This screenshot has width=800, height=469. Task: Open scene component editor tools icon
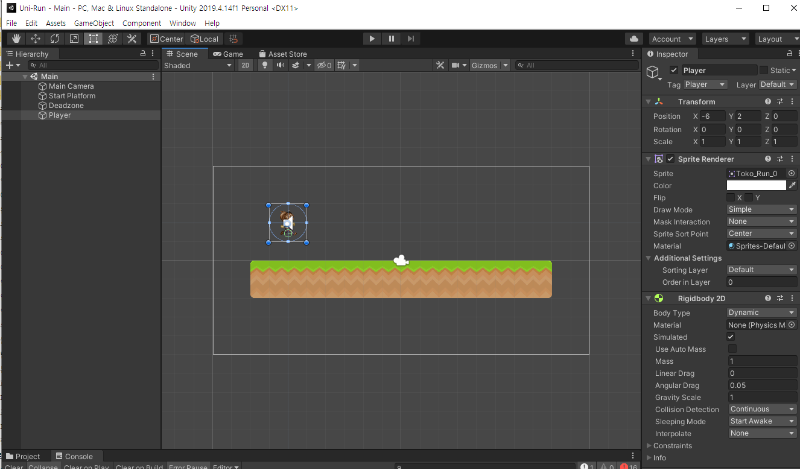(440, 65)
